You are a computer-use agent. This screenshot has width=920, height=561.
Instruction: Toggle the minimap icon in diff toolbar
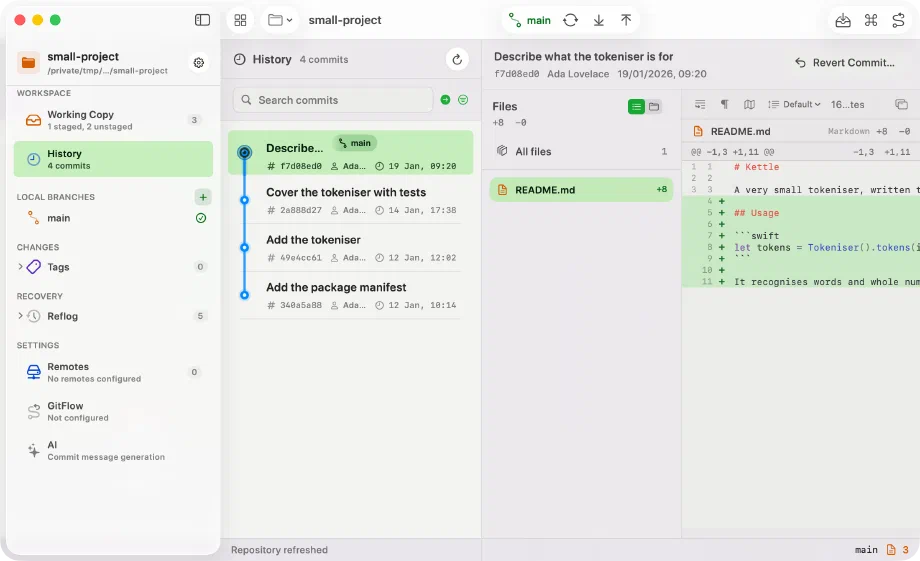click(x=749, y=104)
